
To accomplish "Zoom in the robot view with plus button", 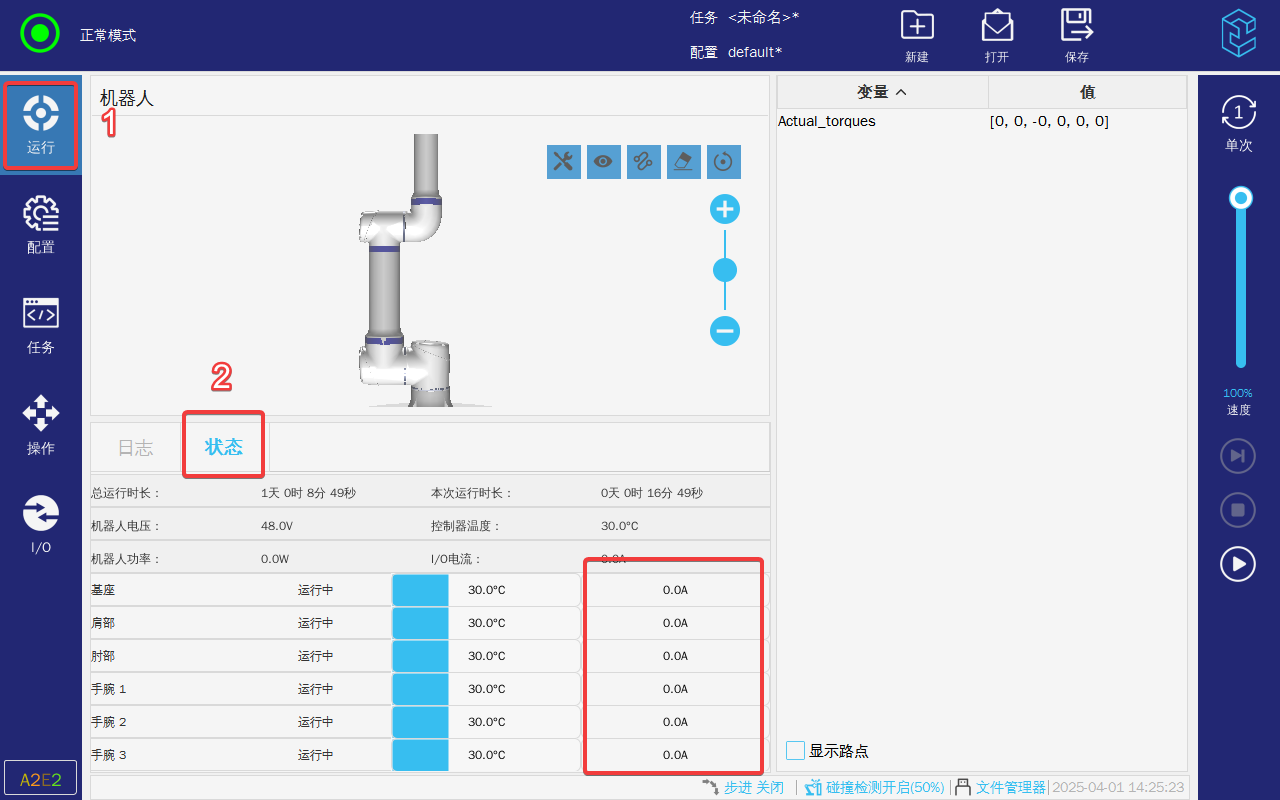I will 725,210.
